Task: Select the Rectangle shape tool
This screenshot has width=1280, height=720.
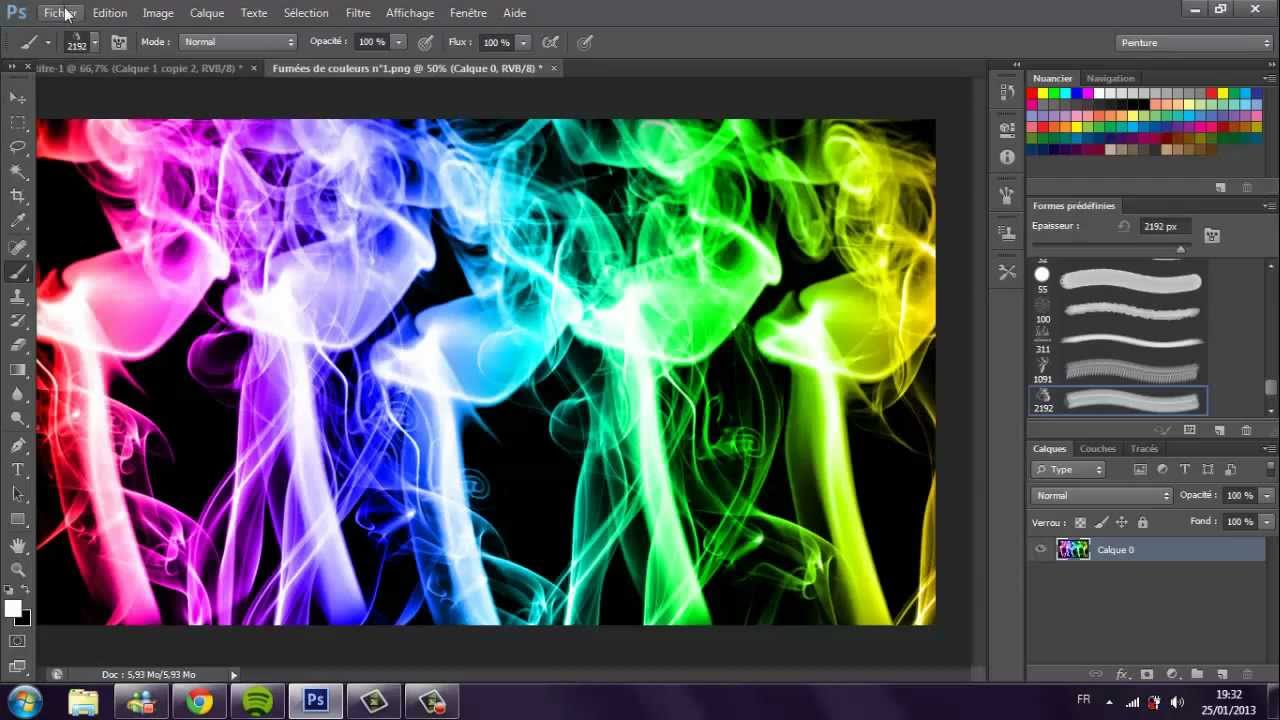Action: [18, 519]
